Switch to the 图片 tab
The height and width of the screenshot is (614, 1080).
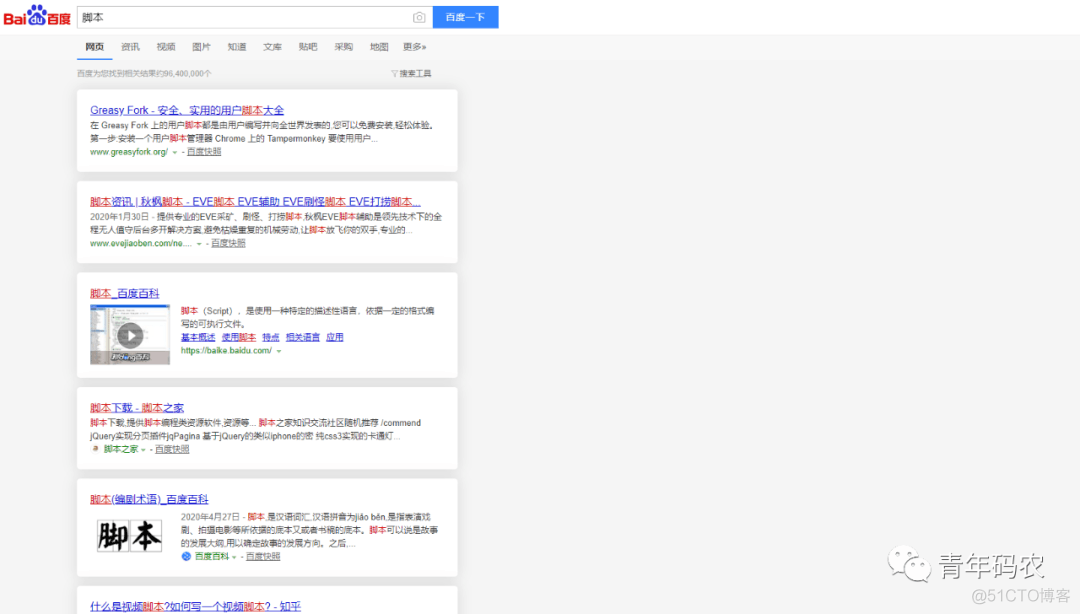pos(201,47)
